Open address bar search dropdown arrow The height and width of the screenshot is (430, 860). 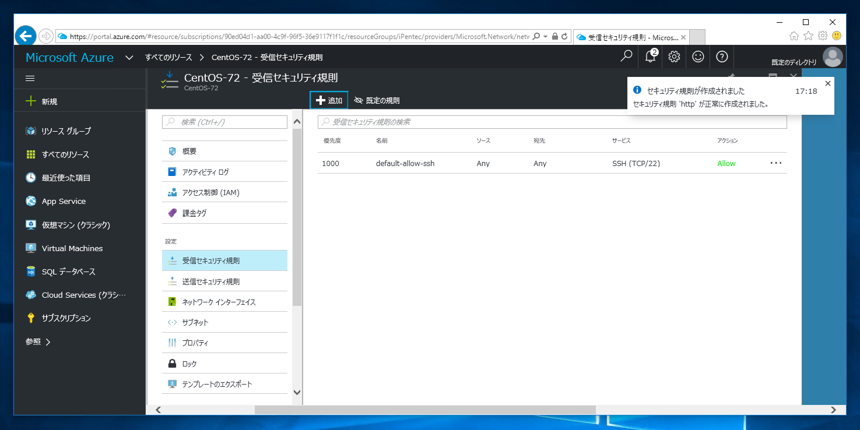tap(546, 36)
